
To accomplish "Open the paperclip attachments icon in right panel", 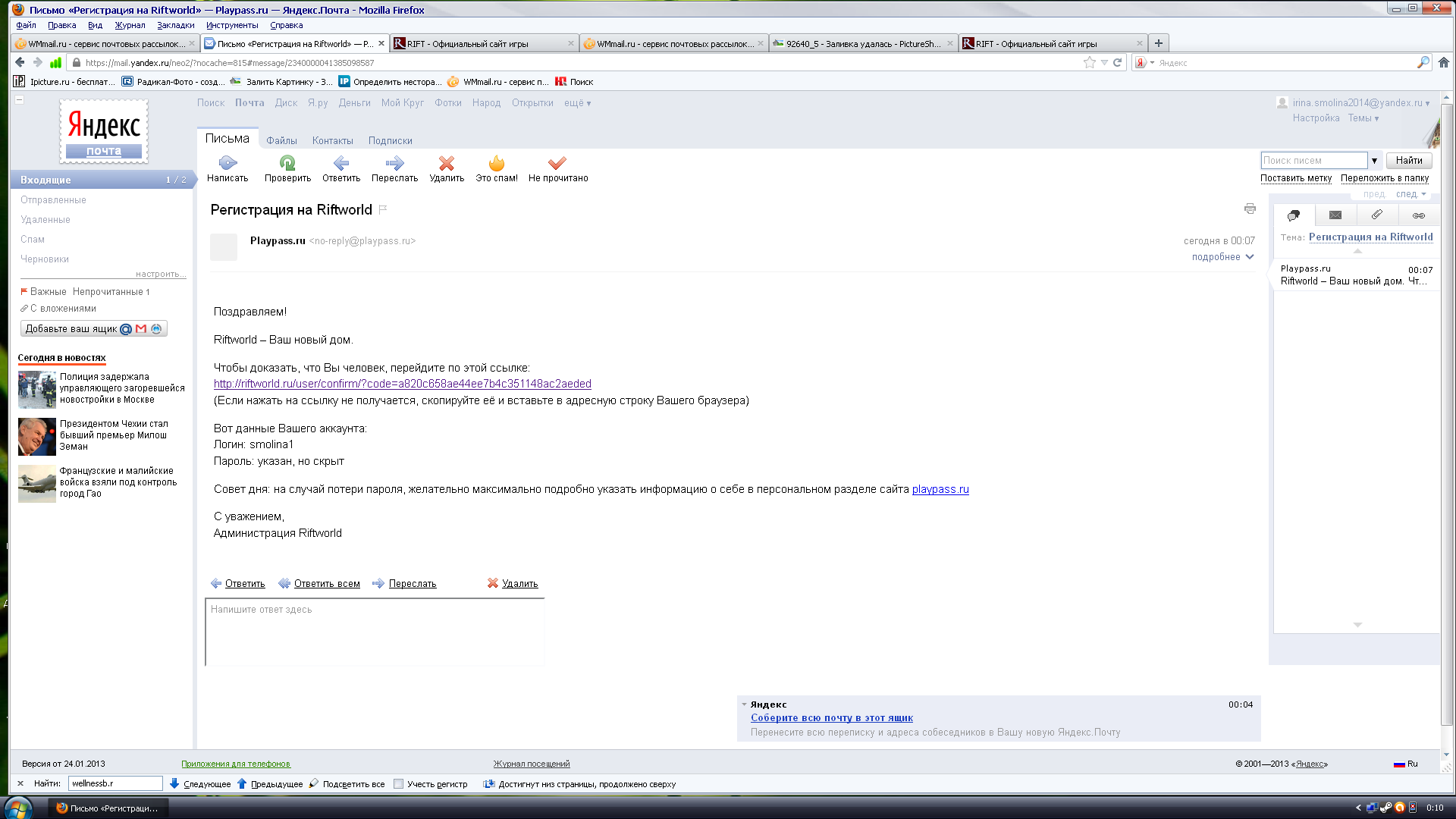I will click(x=1377, y=215).
